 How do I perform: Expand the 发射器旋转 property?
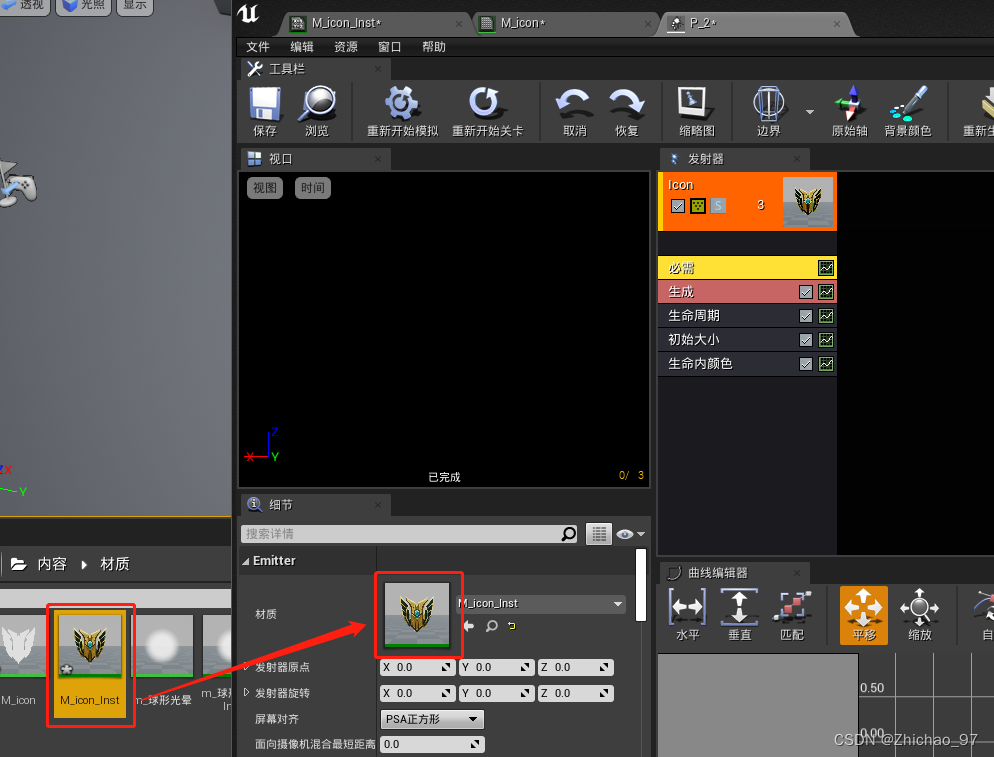tap(246, 692)
